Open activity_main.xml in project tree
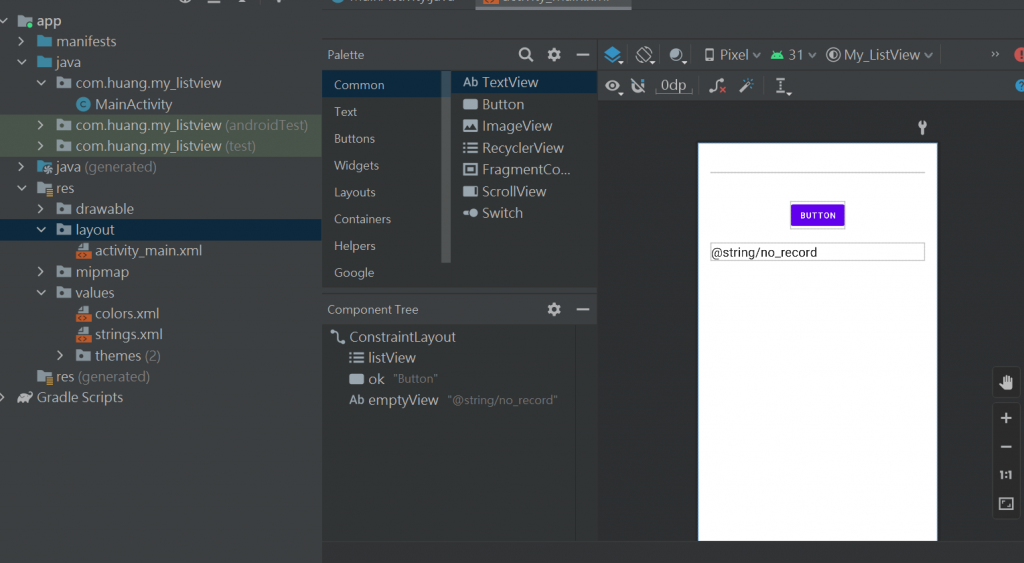The width and height of the screenshot is (1024, 563). pyautogui.click(x=139, y=250)
